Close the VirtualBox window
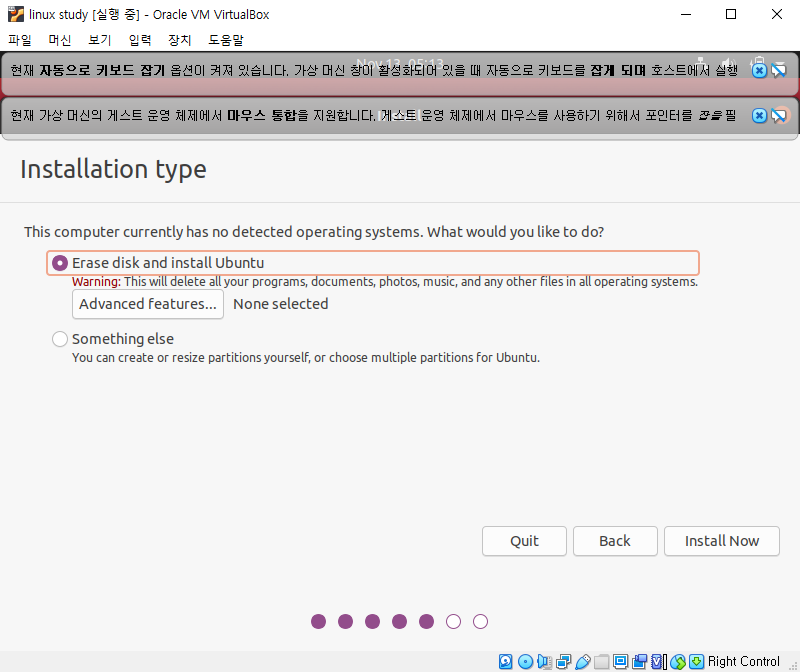 click(777, 14)
